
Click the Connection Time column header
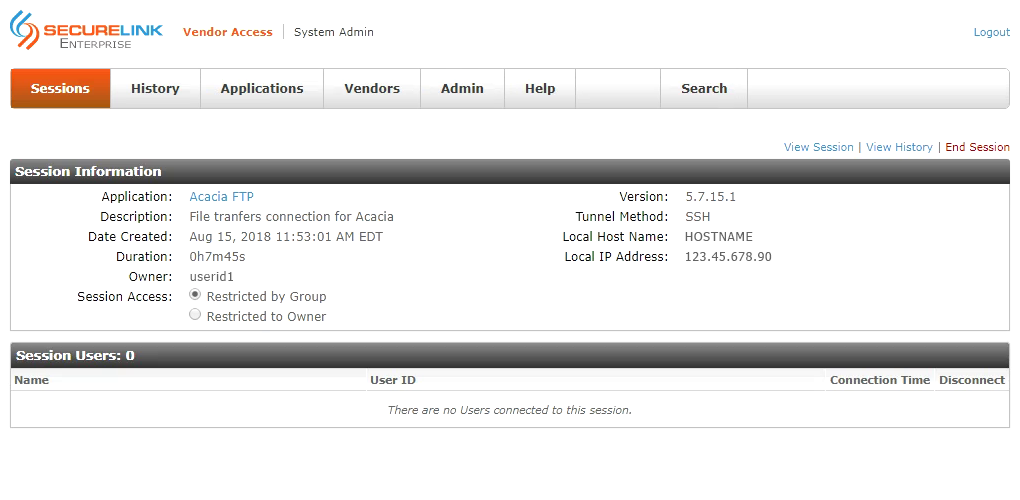(879, 380)
